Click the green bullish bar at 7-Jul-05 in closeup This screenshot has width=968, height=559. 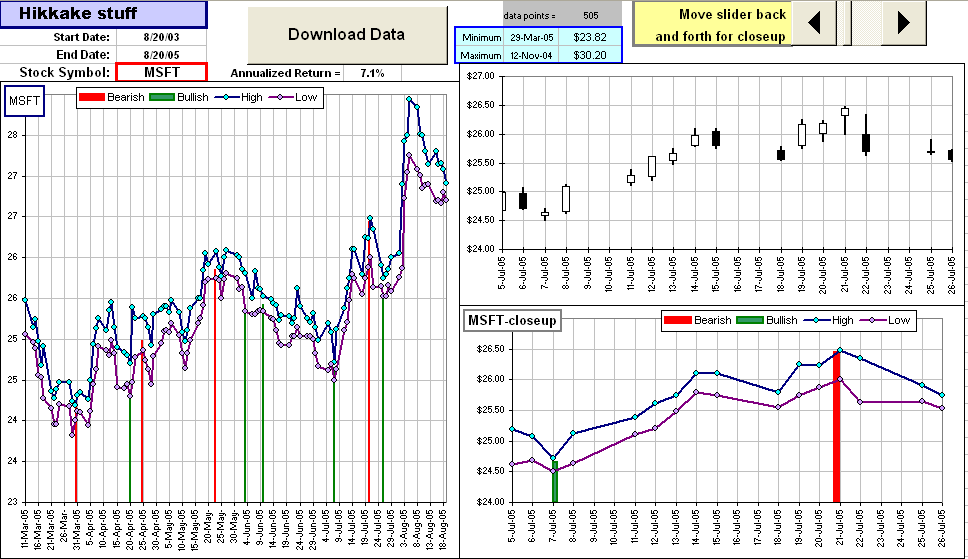pyautogui.click(x=555, y=481)
